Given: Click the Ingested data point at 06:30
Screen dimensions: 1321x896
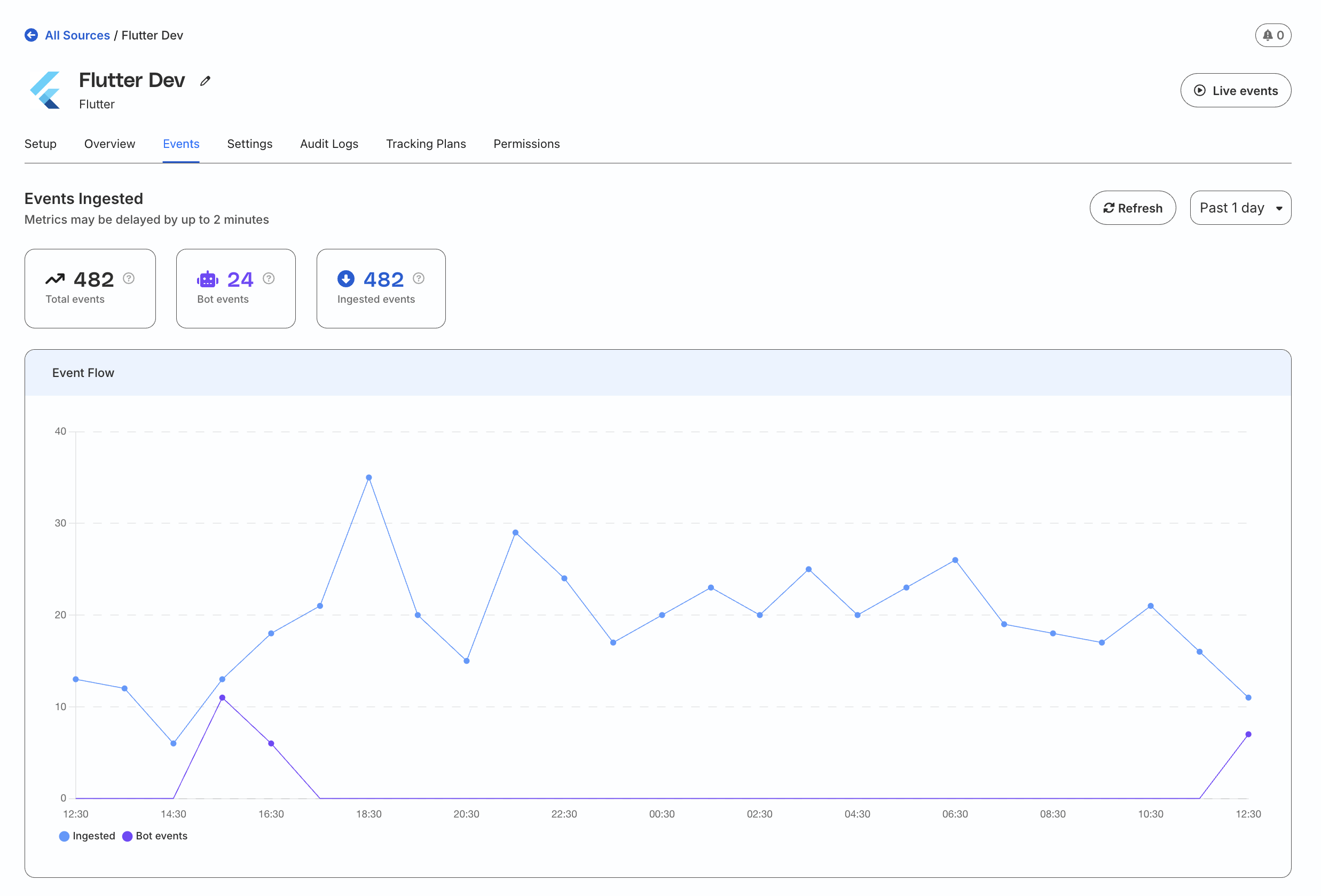Looking at the screenshot, I should point(955,560).
